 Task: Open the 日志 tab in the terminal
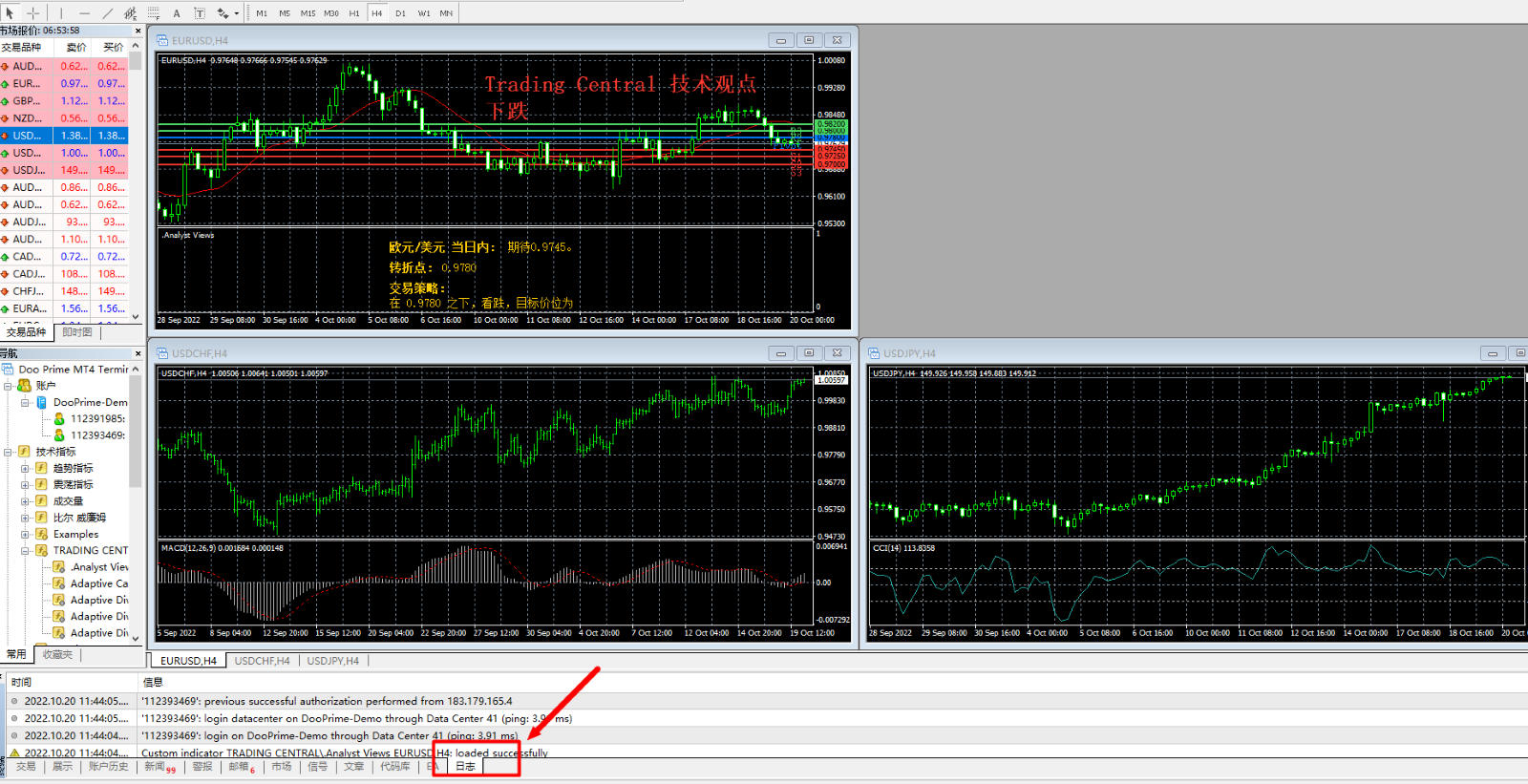465,766
